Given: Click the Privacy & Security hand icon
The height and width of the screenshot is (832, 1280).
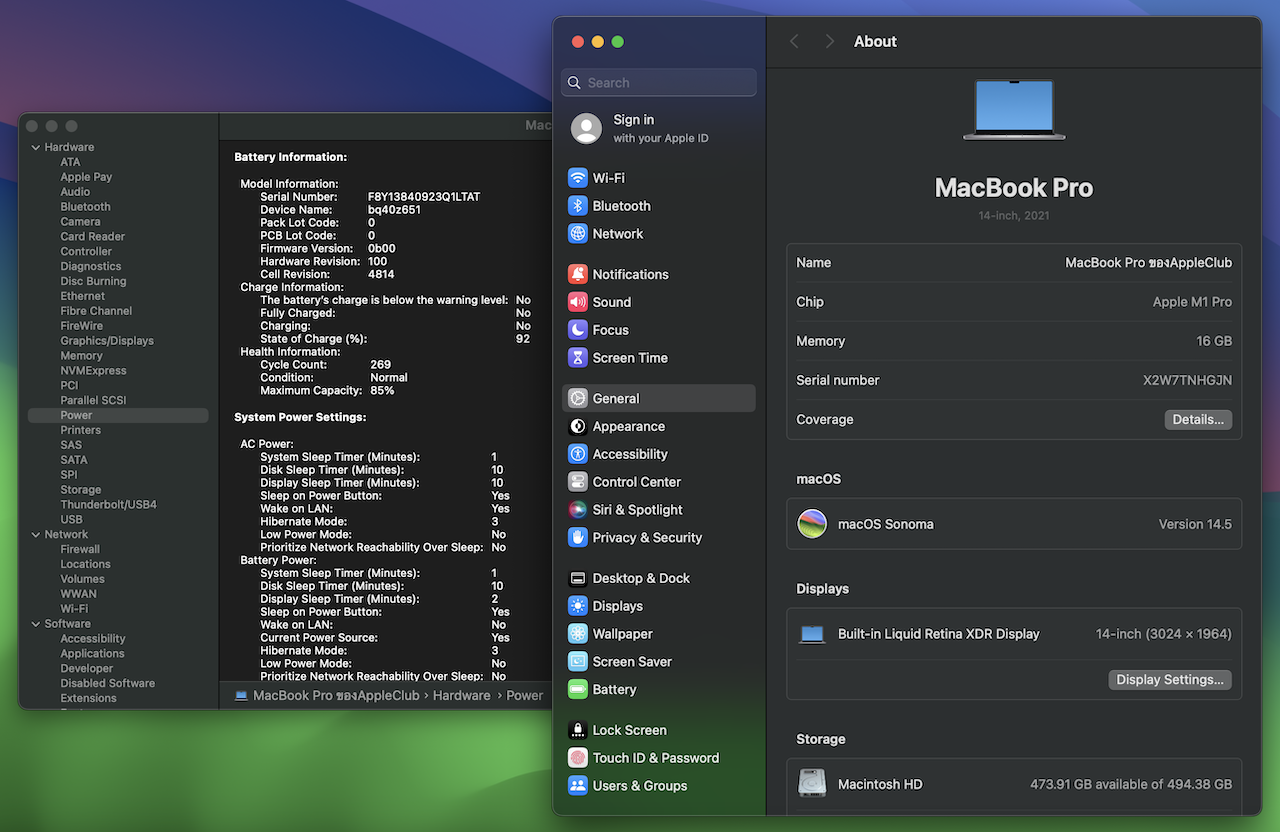Looking at the screenshot, I should click(x=578, y=538).
